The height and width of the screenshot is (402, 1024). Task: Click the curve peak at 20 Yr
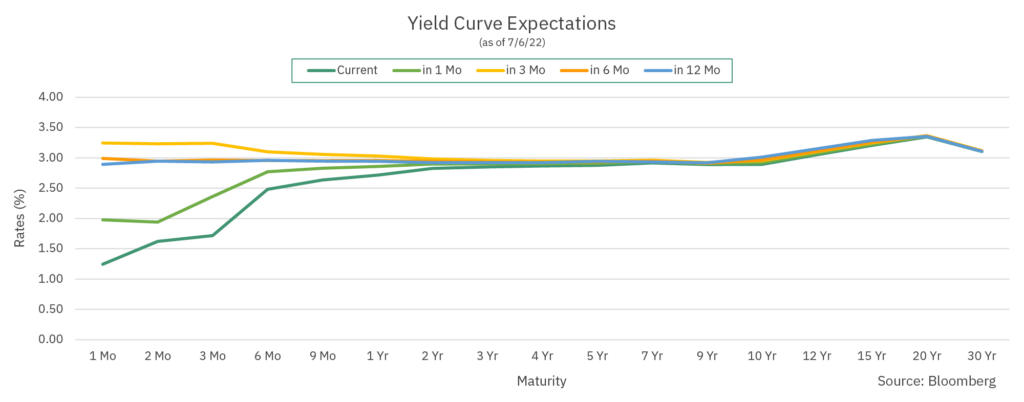(x=927, y=136)
